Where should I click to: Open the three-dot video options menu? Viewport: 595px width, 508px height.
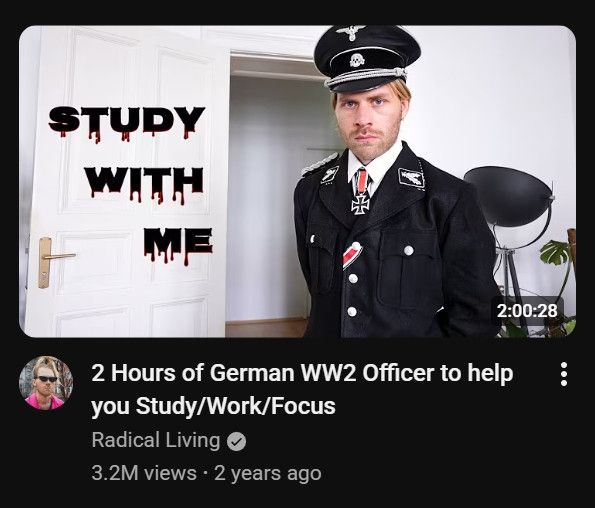pyautogui.click(x=564, y=374)
